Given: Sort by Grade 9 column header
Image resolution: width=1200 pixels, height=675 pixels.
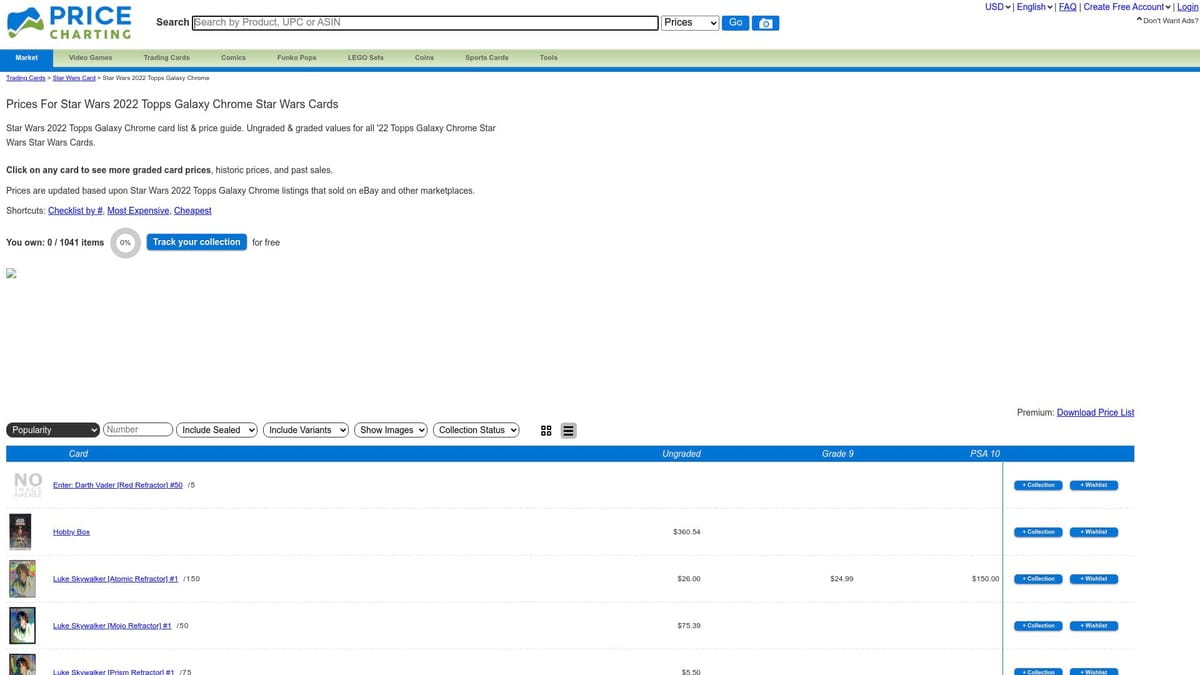Looking at the screenshot, I should pos(838,454).
